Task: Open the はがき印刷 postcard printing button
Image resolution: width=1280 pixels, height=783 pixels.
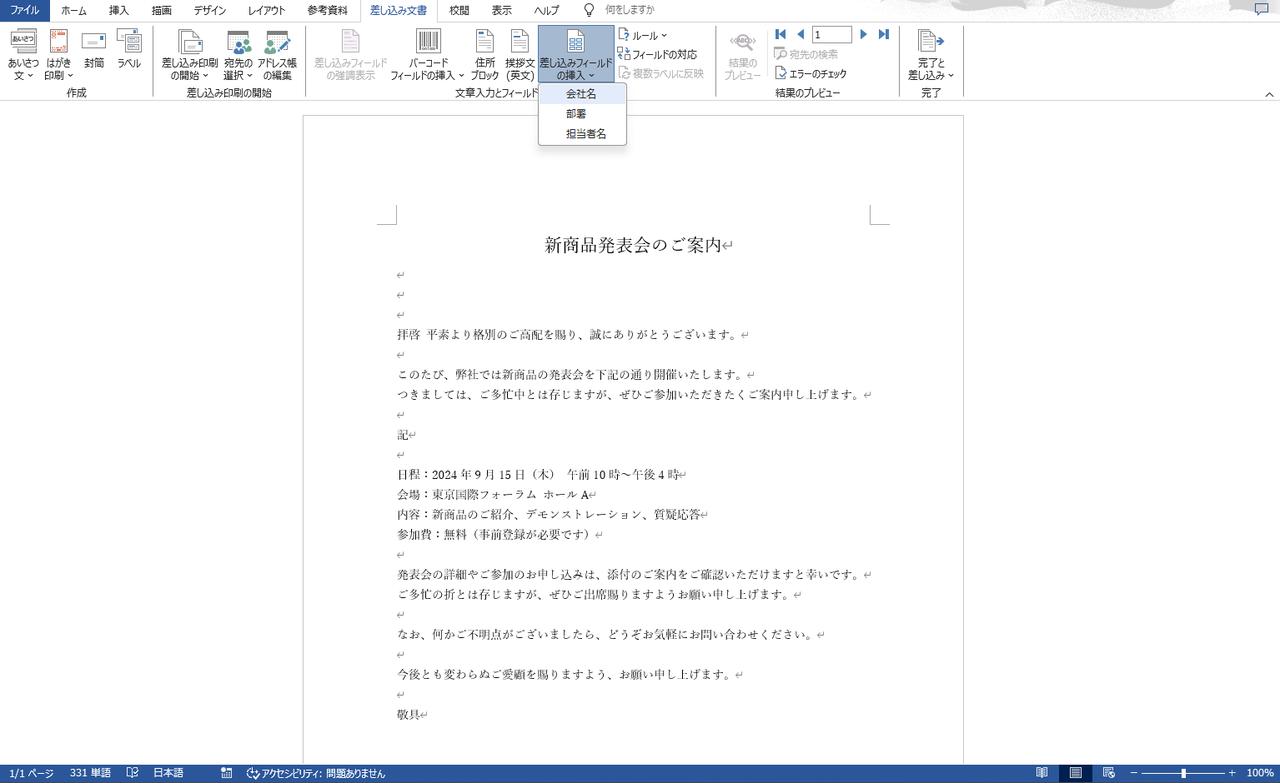Action: [x=58, y=55]
